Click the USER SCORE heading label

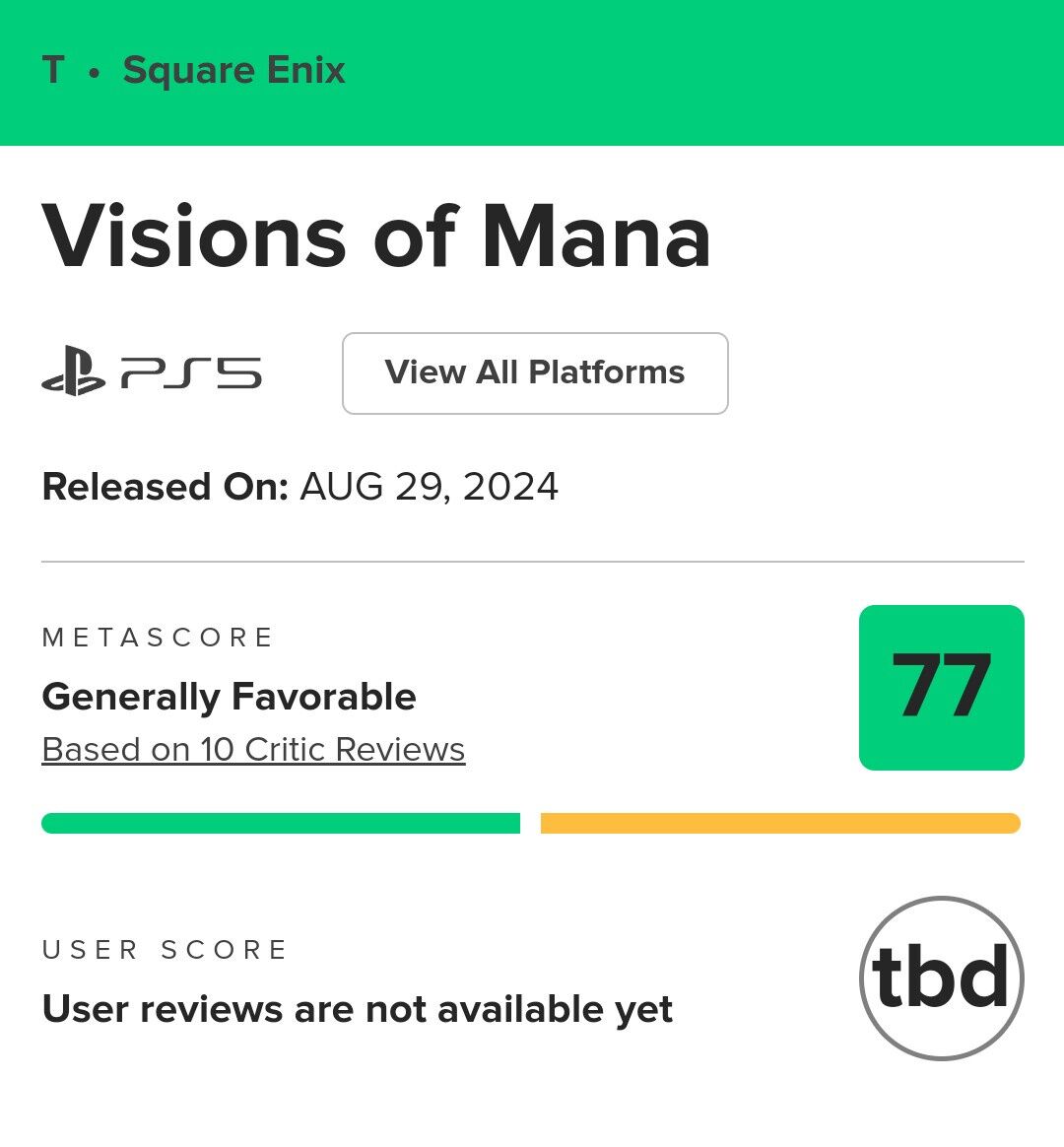(165, 950)
